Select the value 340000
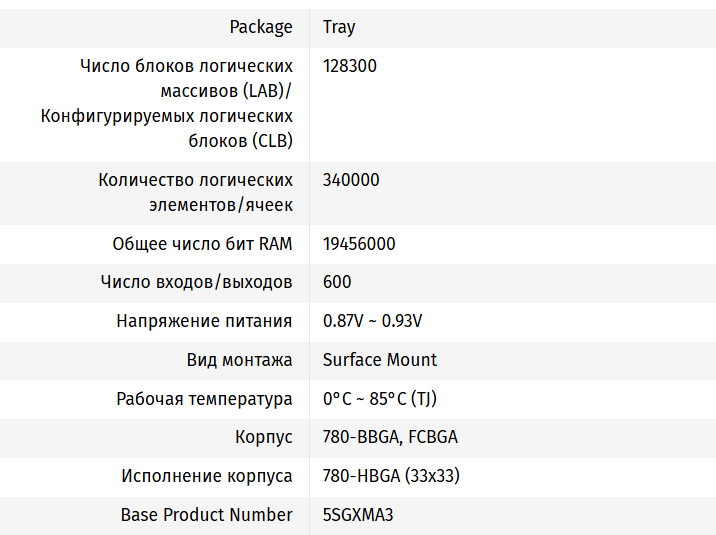 click(x=351, y=180)
